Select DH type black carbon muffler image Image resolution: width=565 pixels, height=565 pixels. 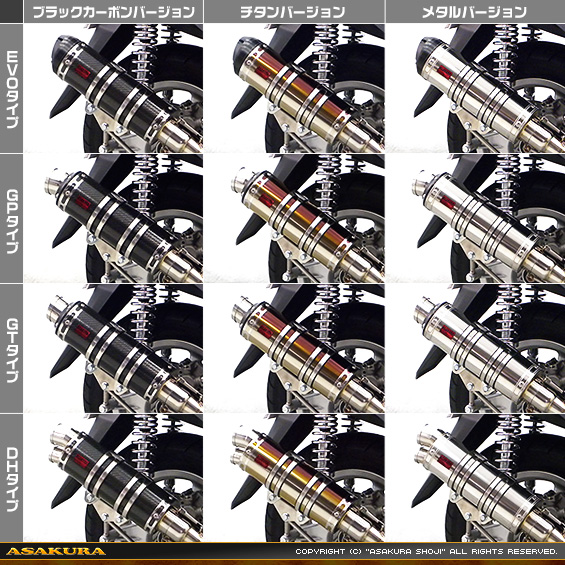[x=113, y=478]
